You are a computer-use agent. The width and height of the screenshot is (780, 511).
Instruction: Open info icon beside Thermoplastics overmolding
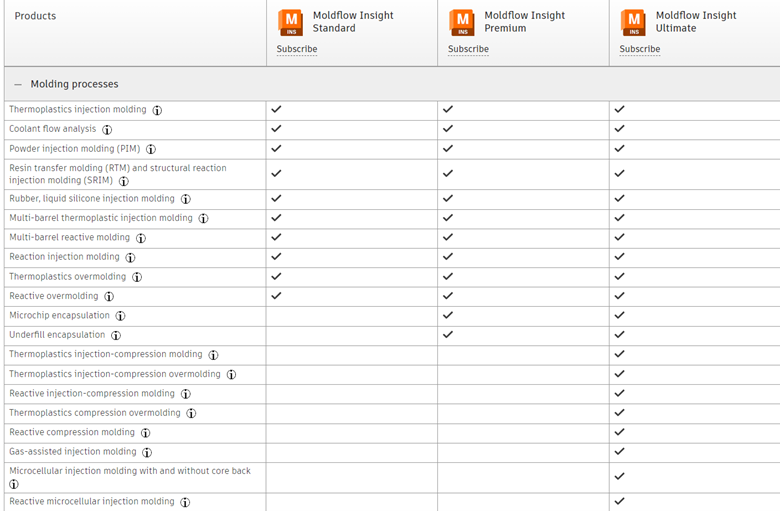tap(137, 277)
